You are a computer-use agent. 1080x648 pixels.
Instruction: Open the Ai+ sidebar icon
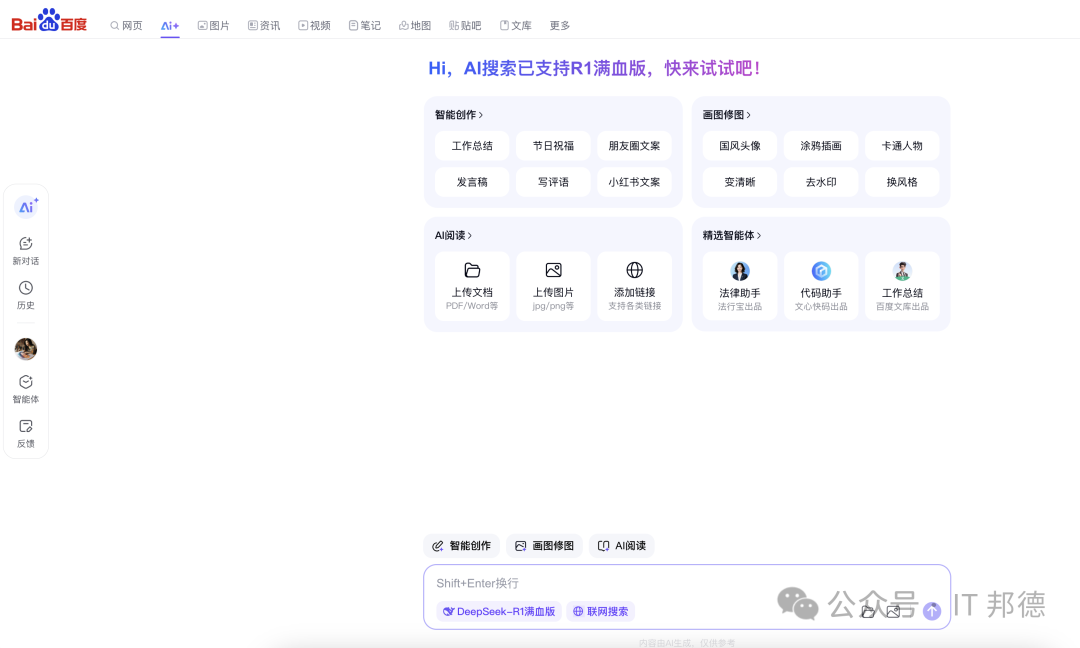[x=26, y=207]
